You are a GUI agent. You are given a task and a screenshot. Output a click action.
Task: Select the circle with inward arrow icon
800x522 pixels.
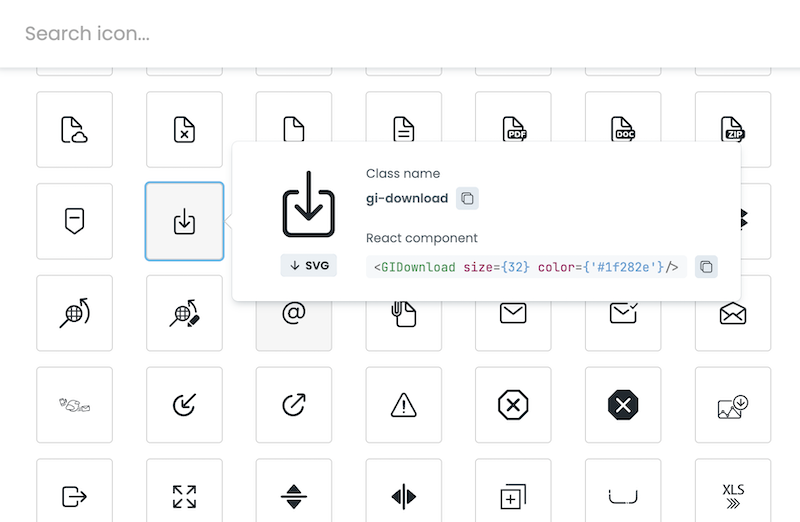coord(184,405)
